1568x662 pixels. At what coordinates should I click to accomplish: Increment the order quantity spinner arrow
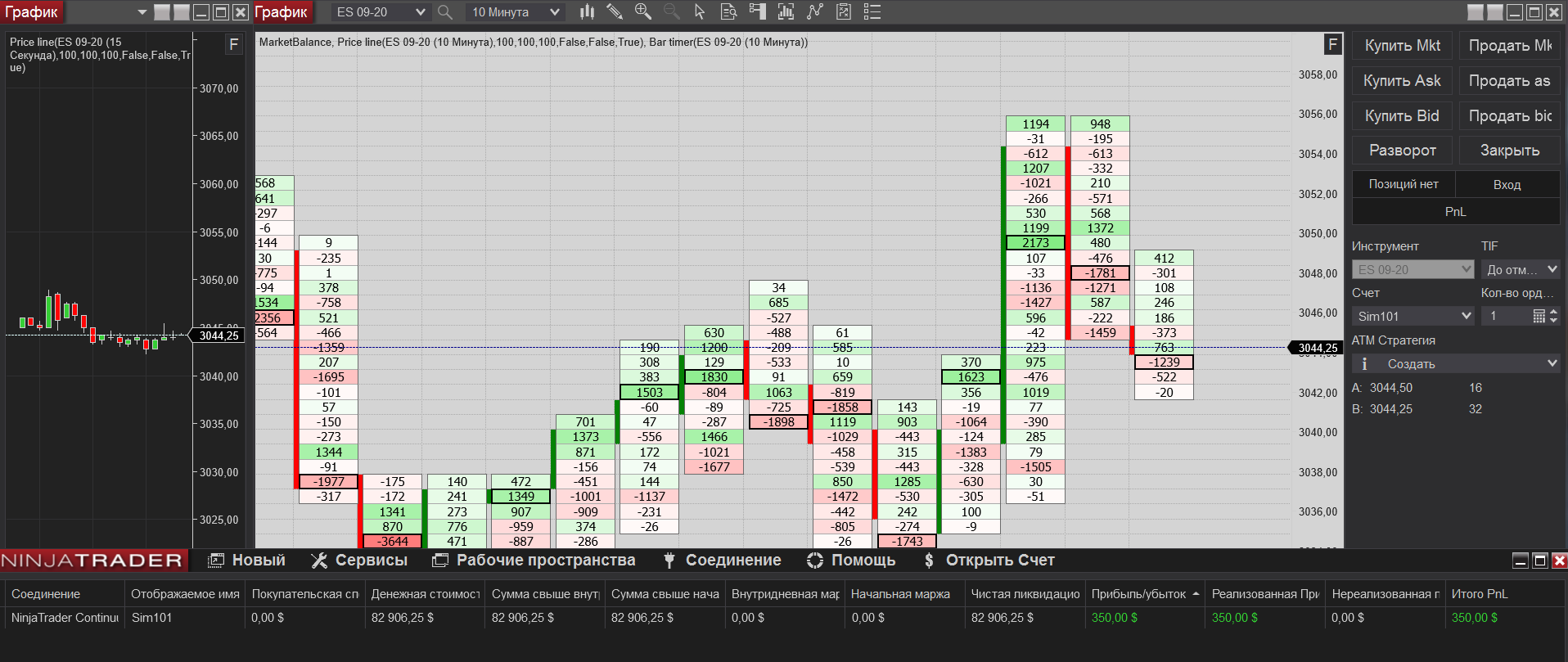pyautogui.click(x=1553, y=312)
